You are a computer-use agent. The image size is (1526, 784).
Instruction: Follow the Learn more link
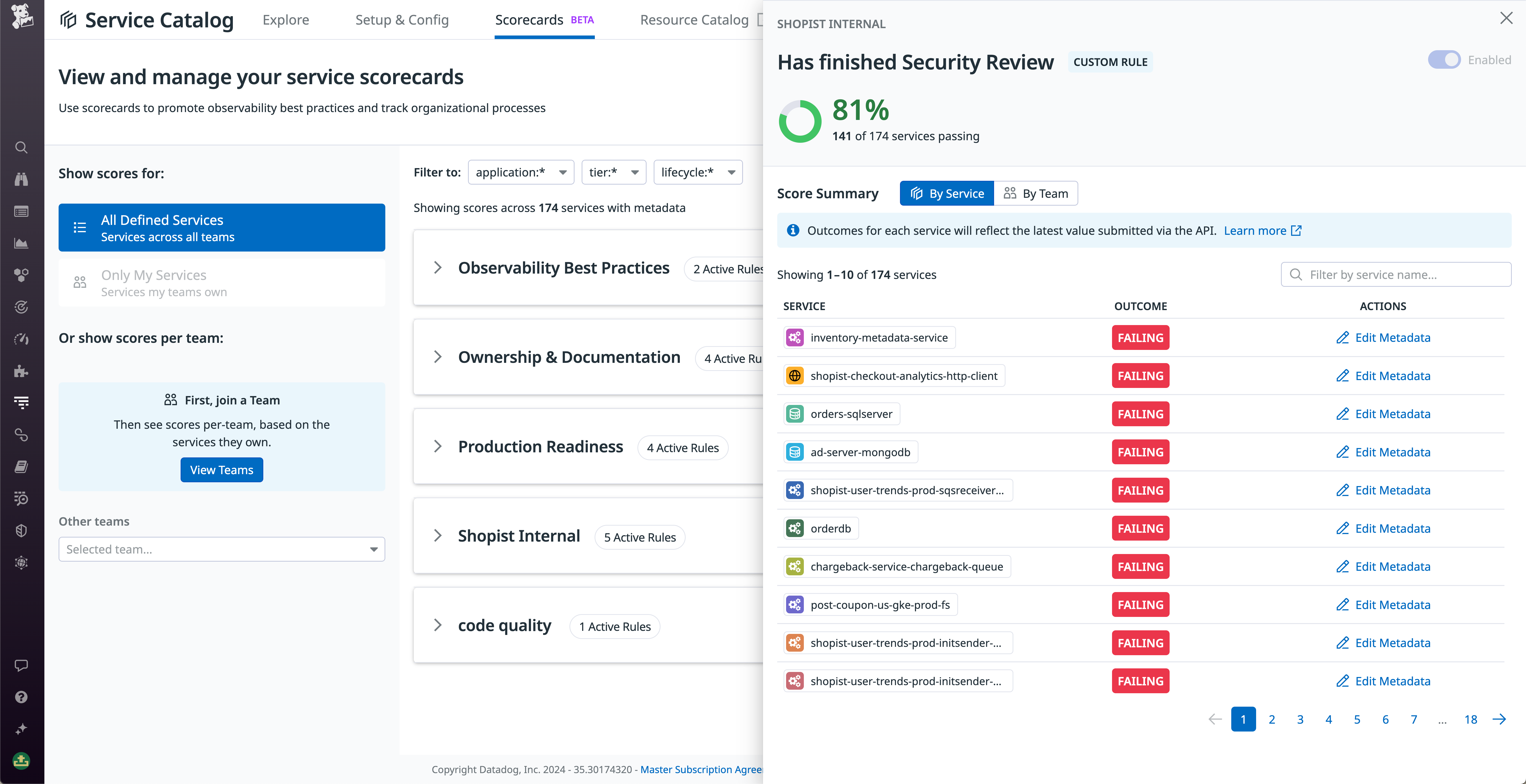coord(1255,230)
